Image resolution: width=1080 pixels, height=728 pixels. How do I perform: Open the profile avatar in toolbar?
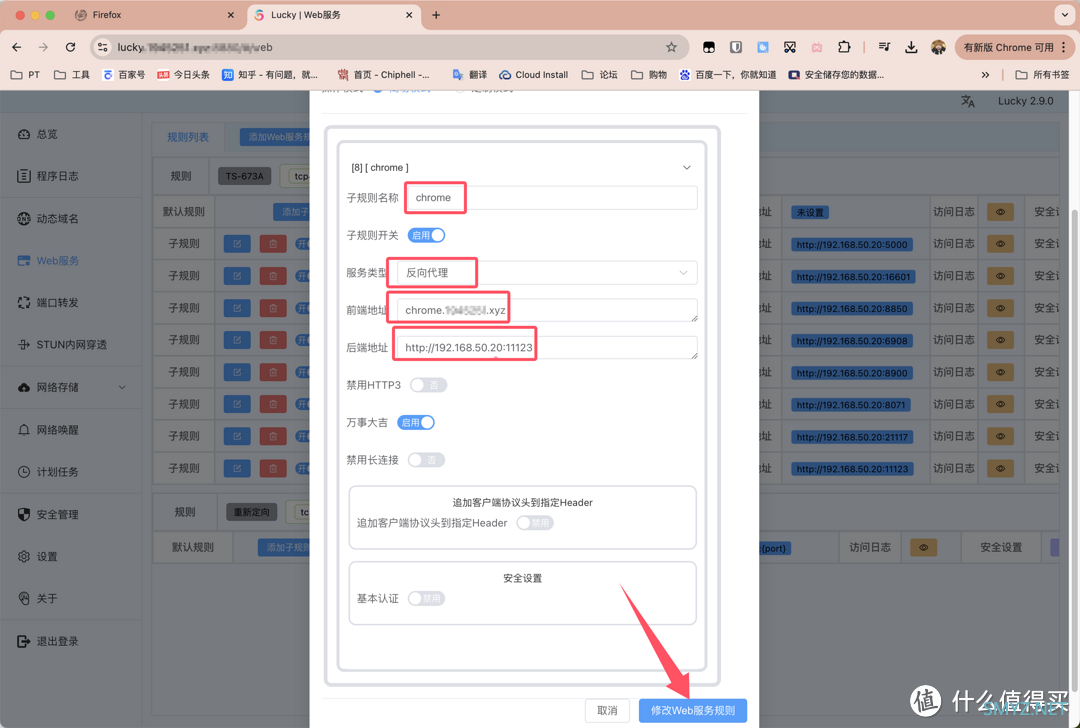[937, 48]
